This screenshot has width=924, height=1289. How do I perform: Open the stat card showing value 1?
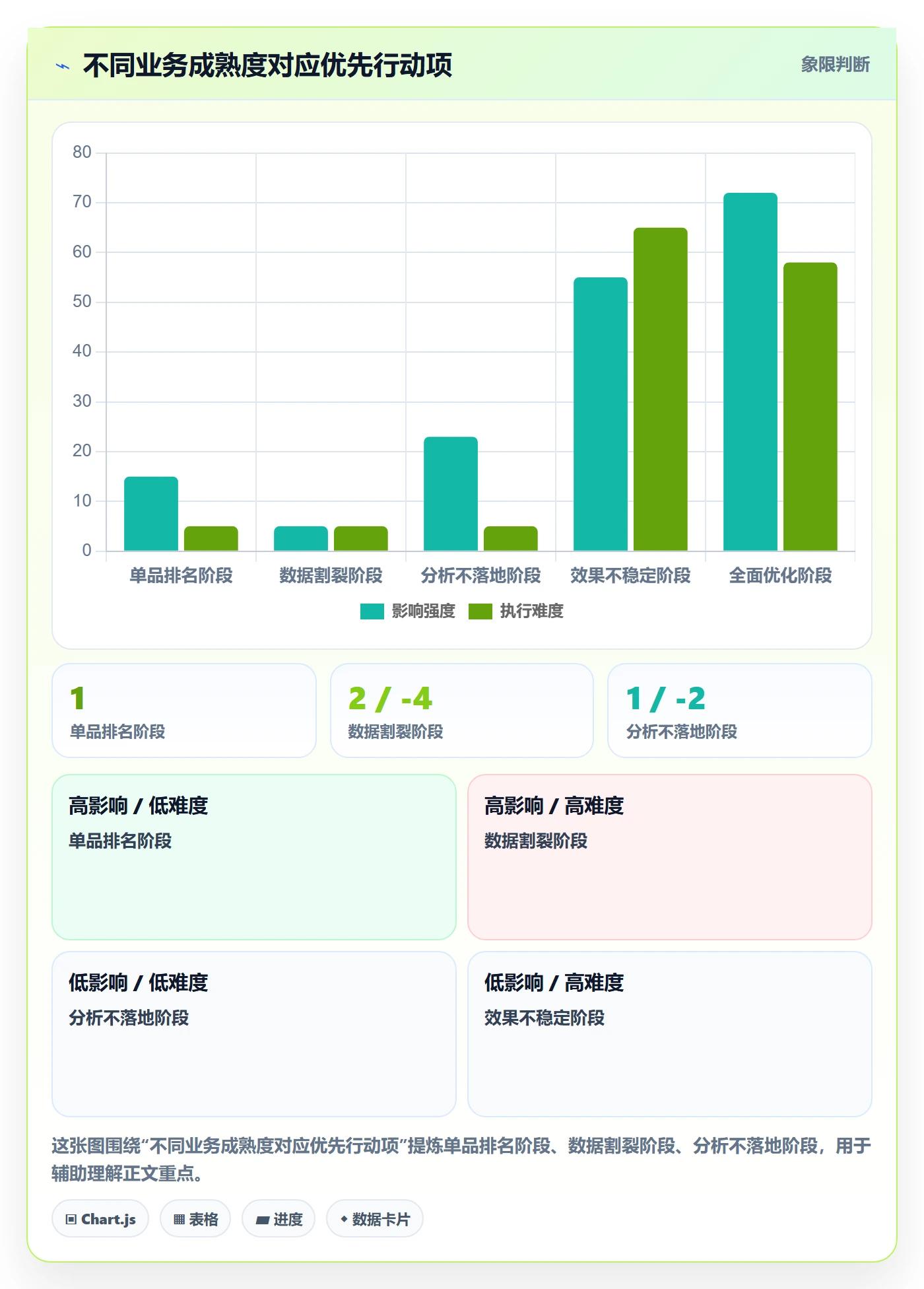184,711
